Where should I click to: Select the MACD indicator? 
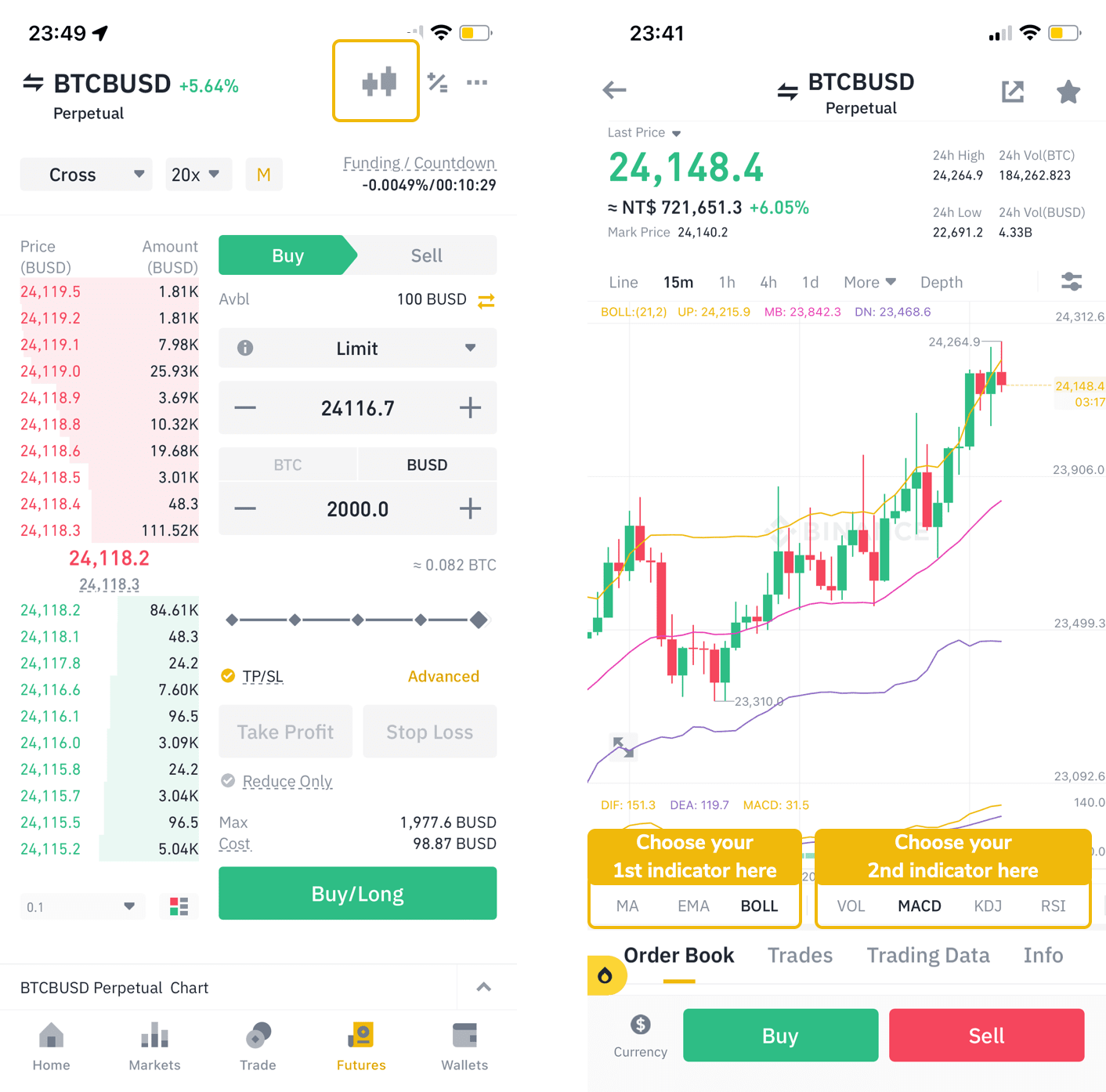920,906
